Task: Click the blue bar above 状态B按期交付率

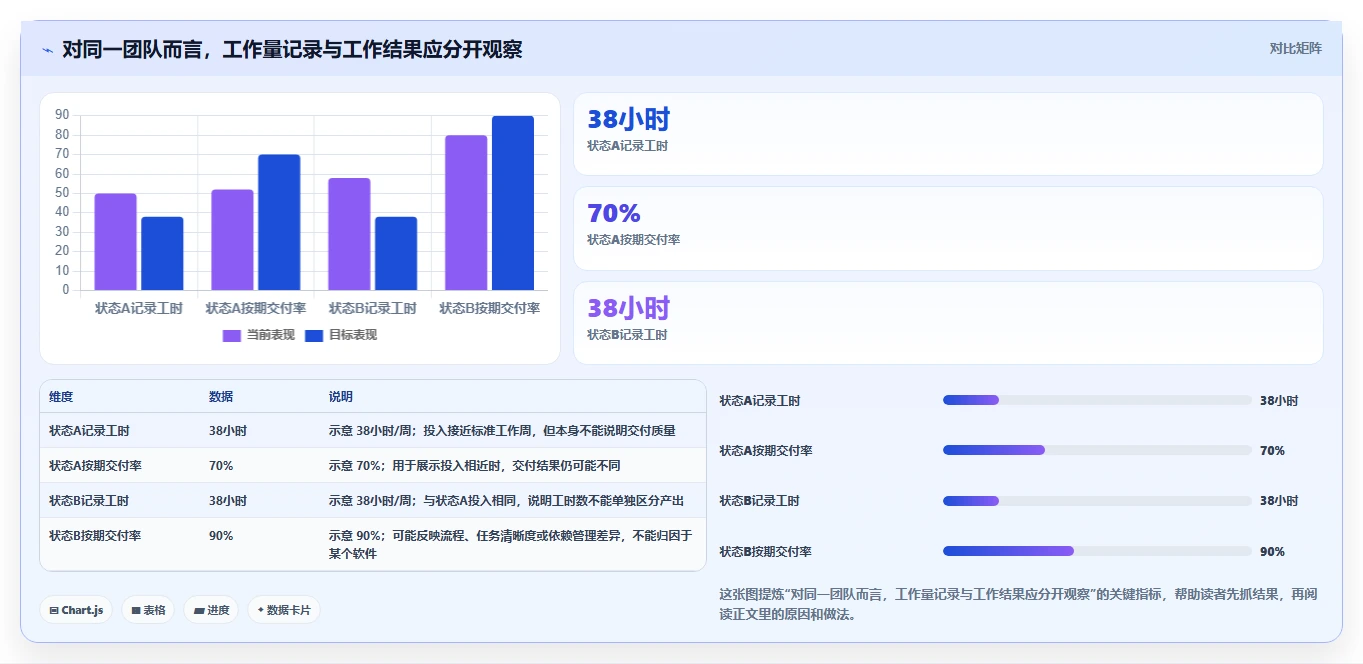Action: click(x=513, y=203)
